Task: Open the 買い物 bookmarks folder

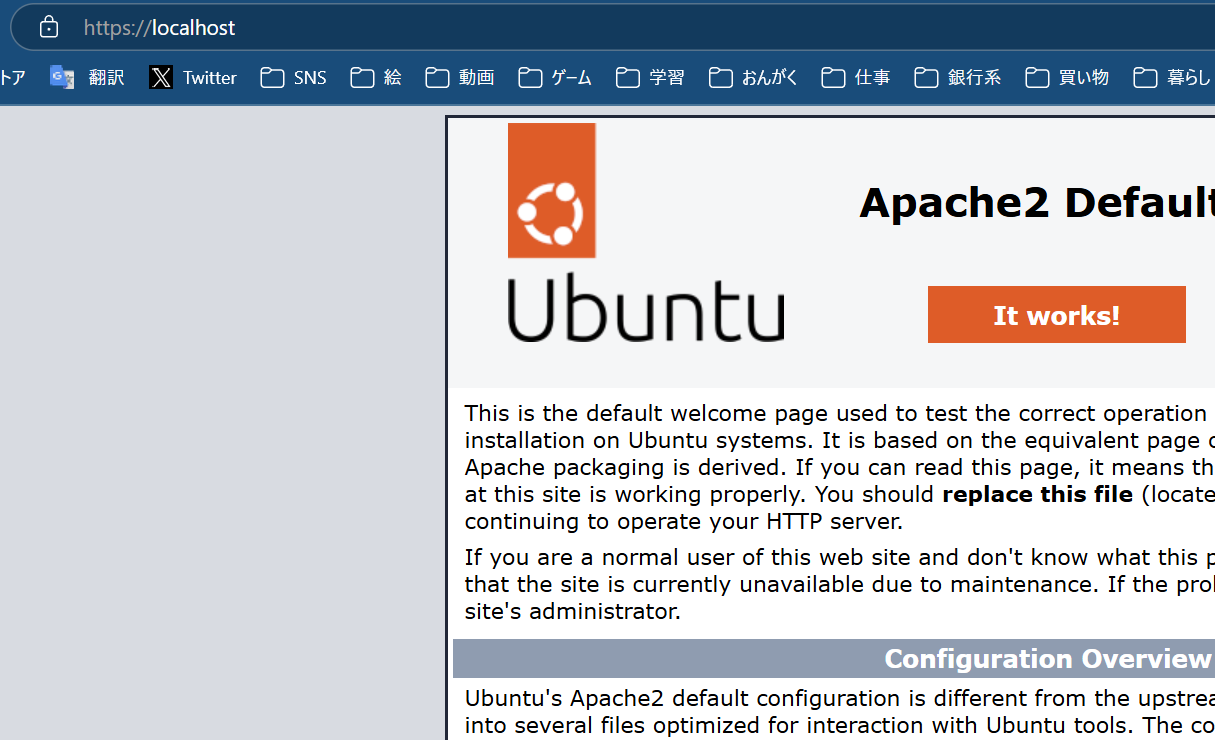Action: pos(1066,77)
